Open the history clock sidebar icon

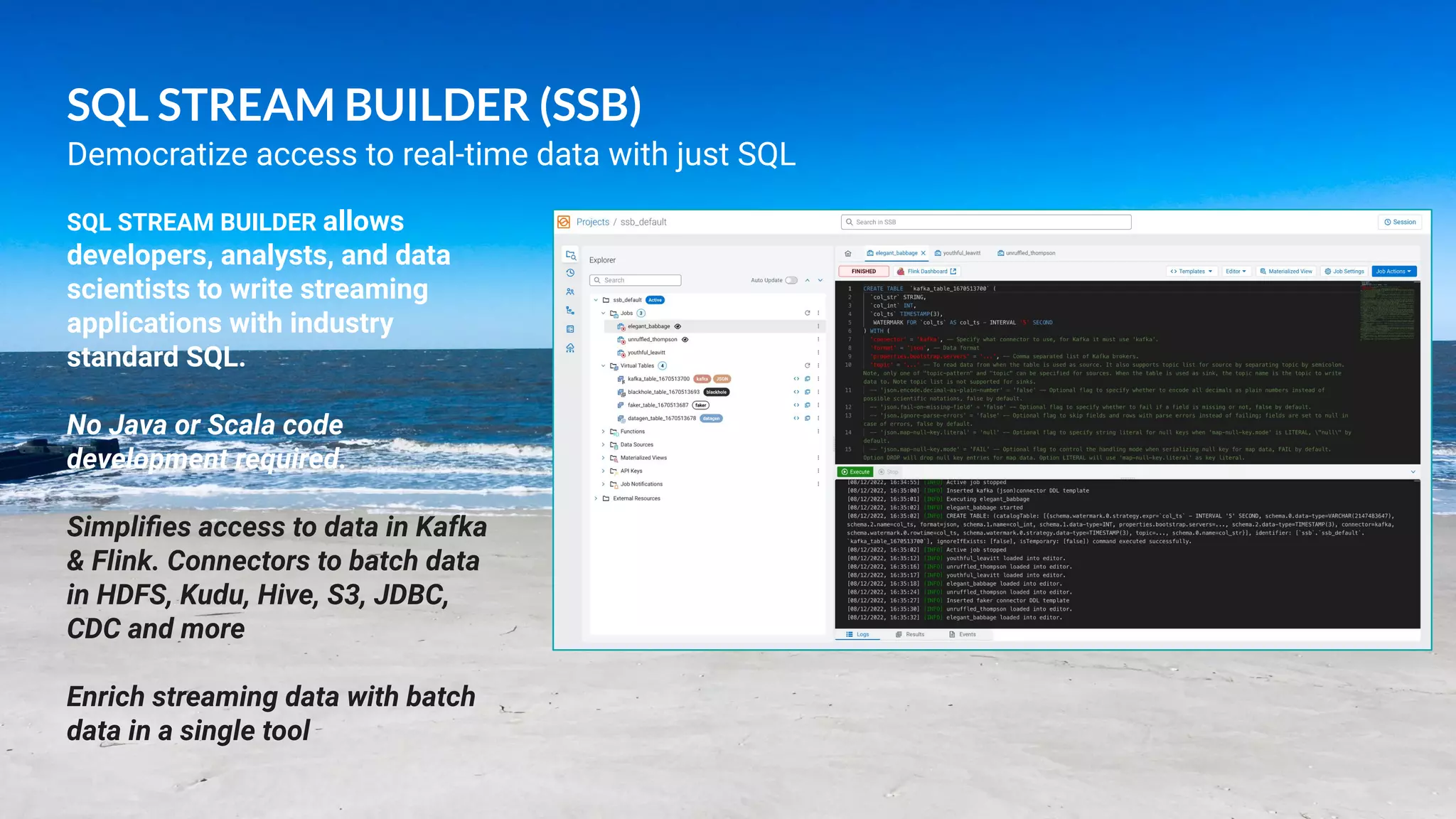tap(570, 273)
